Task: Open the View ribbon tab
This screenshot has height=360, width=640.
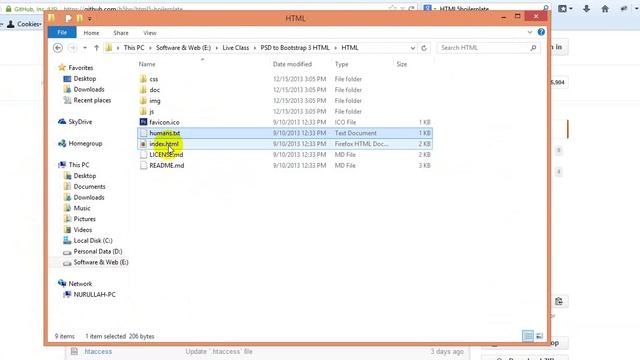Action: 150,33
